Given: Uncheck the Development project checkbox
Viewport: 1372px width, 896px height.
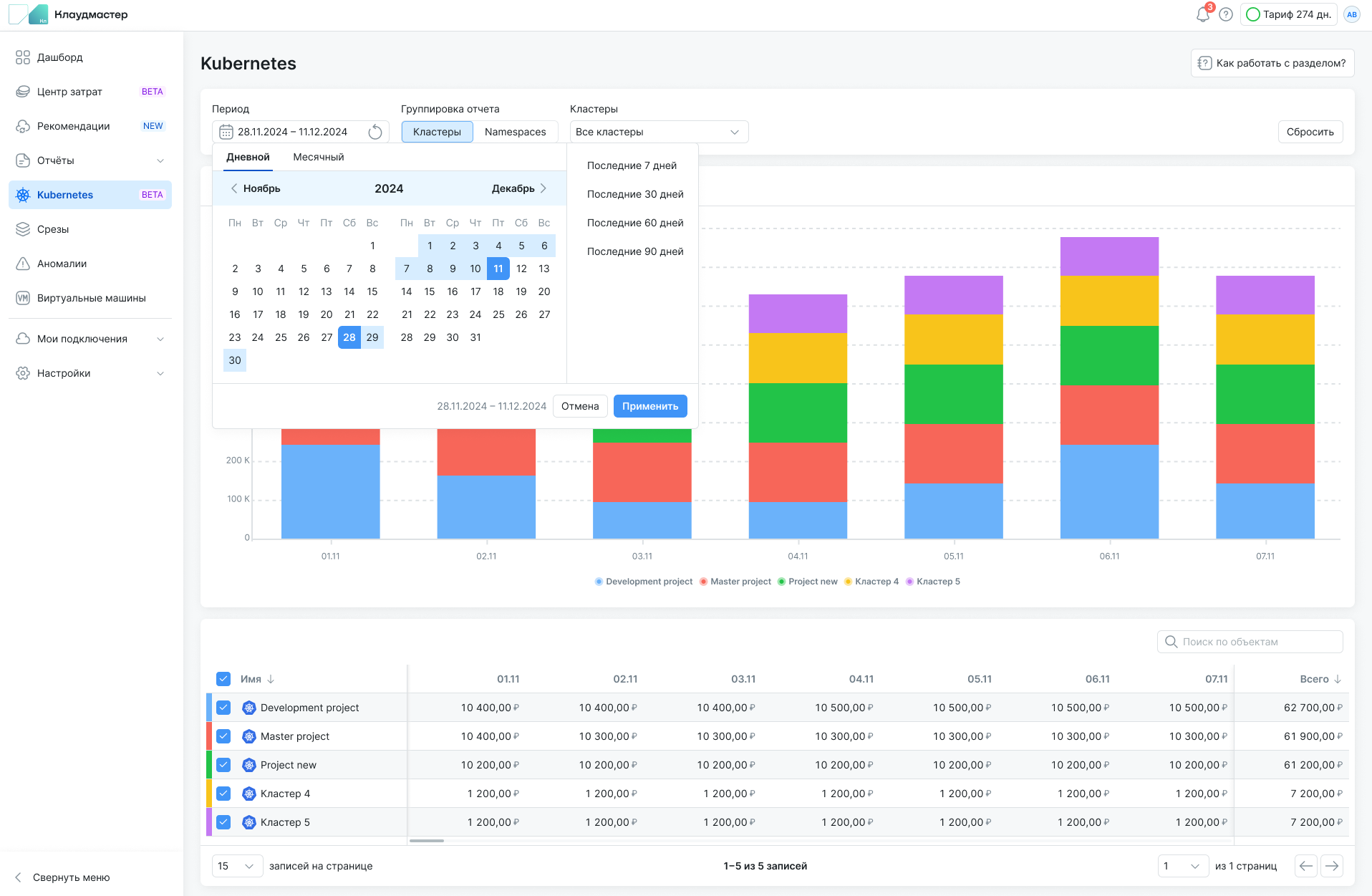Looking at the screenshot, I should pyautogui.click(x=223, y=708).
